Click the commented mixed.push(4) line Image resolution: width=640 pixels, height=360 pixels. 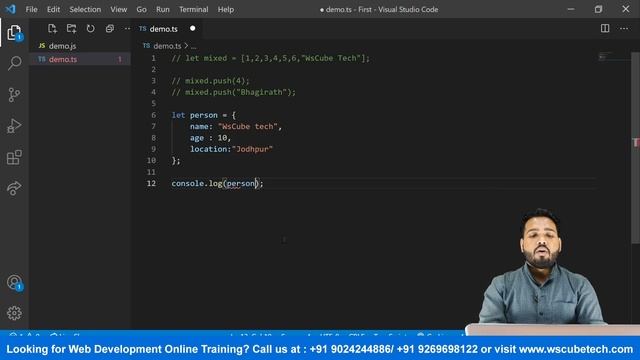210,81
